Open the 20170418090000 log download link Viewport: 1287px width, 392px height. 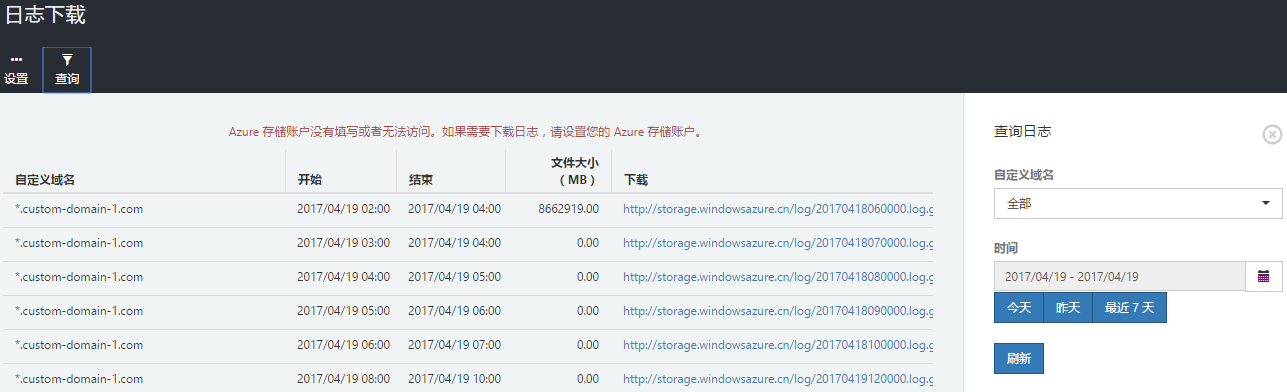click(x=778, y=311)
